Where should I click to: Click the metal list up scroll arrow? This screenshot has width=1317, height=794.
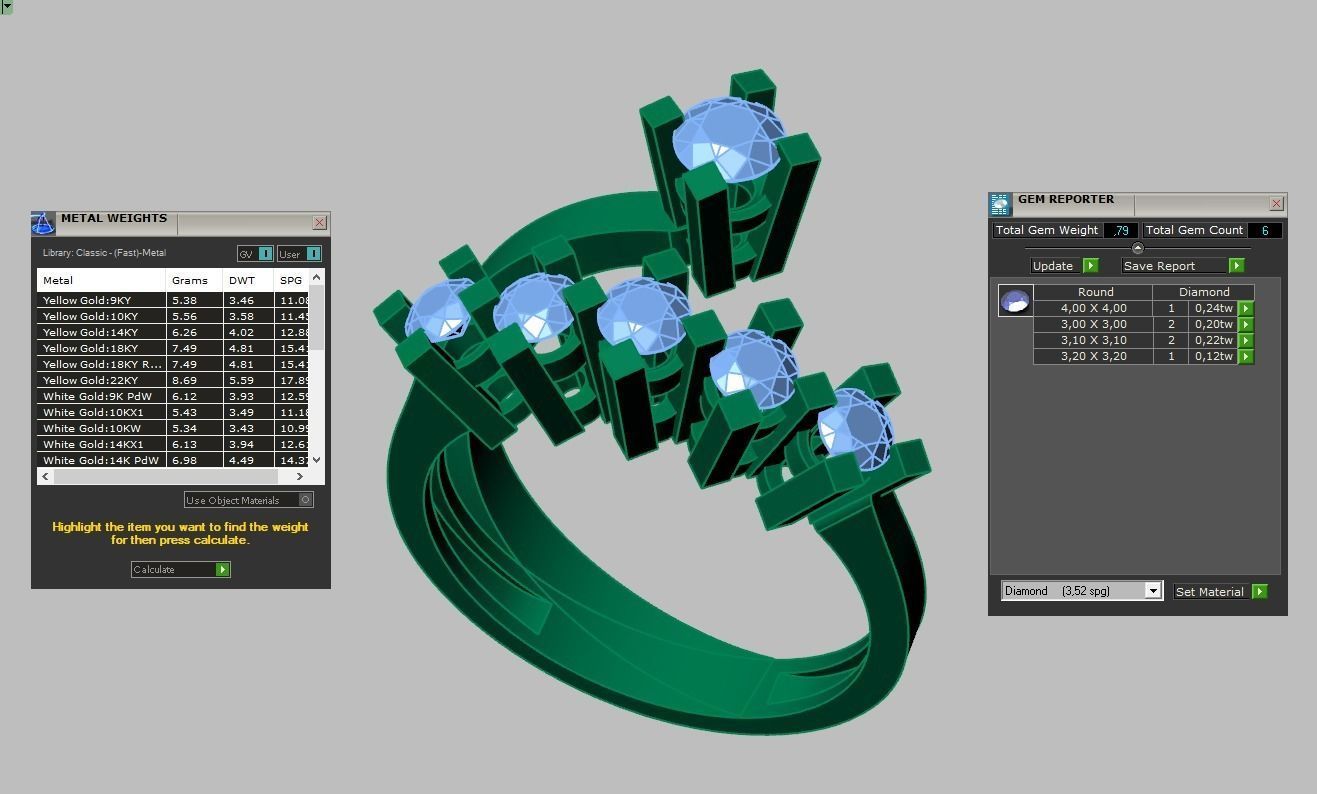[x=317, y=277]
